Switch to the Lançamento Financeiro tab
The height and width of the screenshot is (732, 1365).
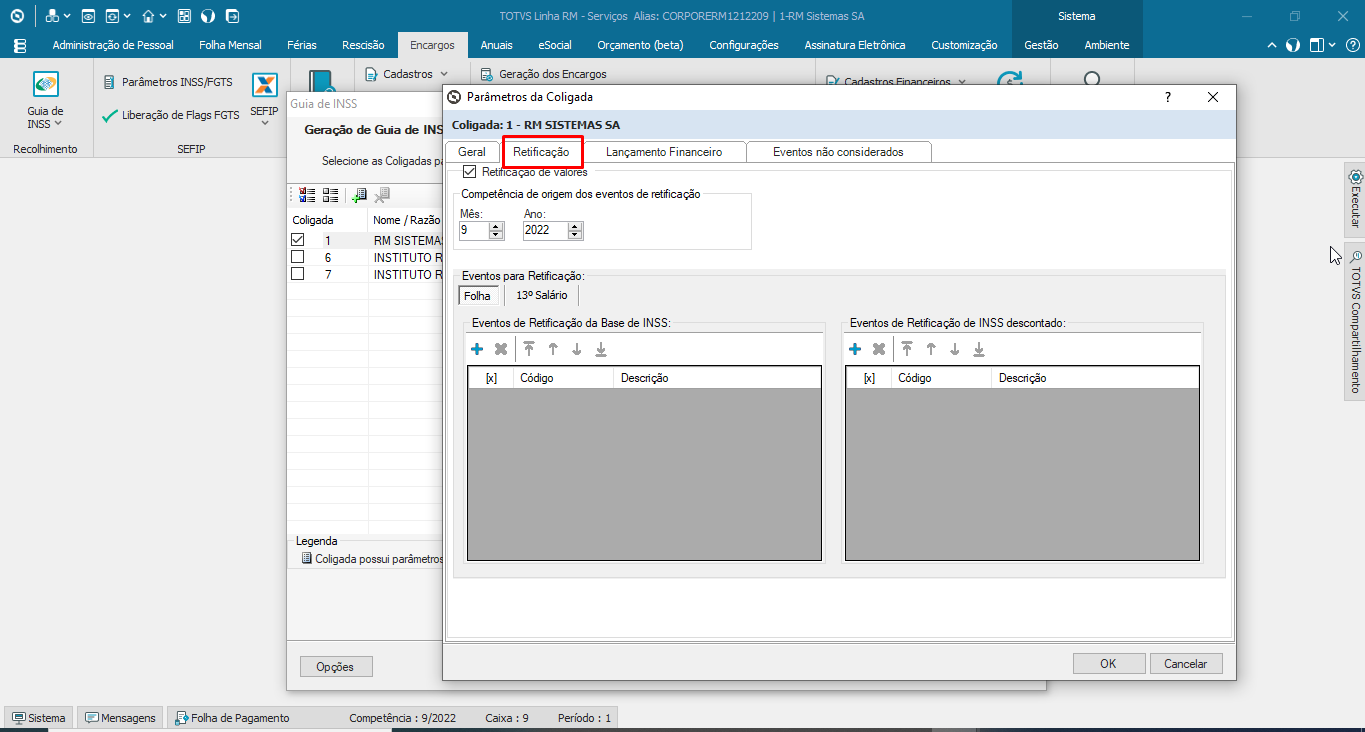pos(664,152)
